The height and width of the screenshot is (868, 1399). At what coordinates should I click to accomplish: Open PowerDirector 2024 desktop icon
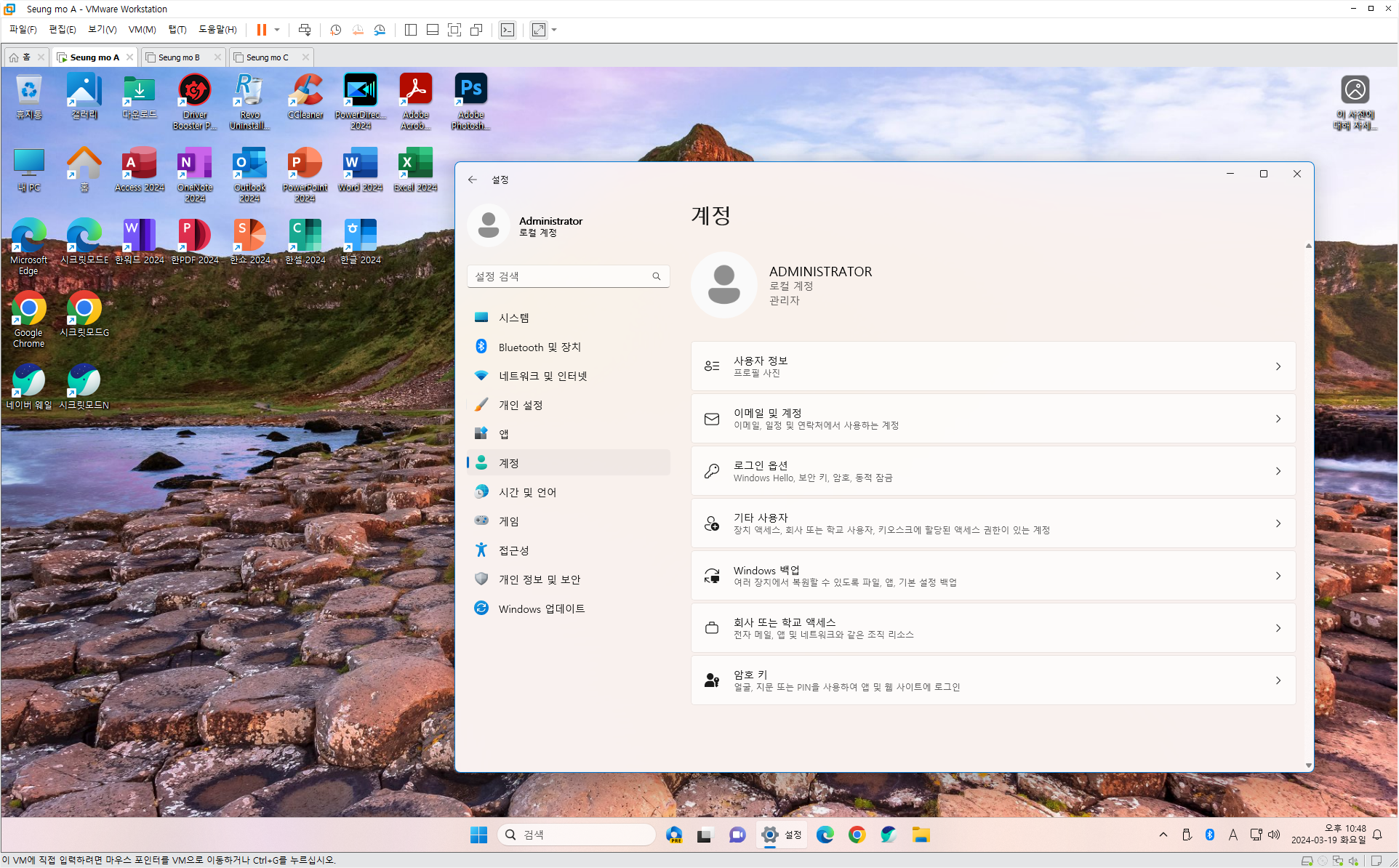coord(361,101)
